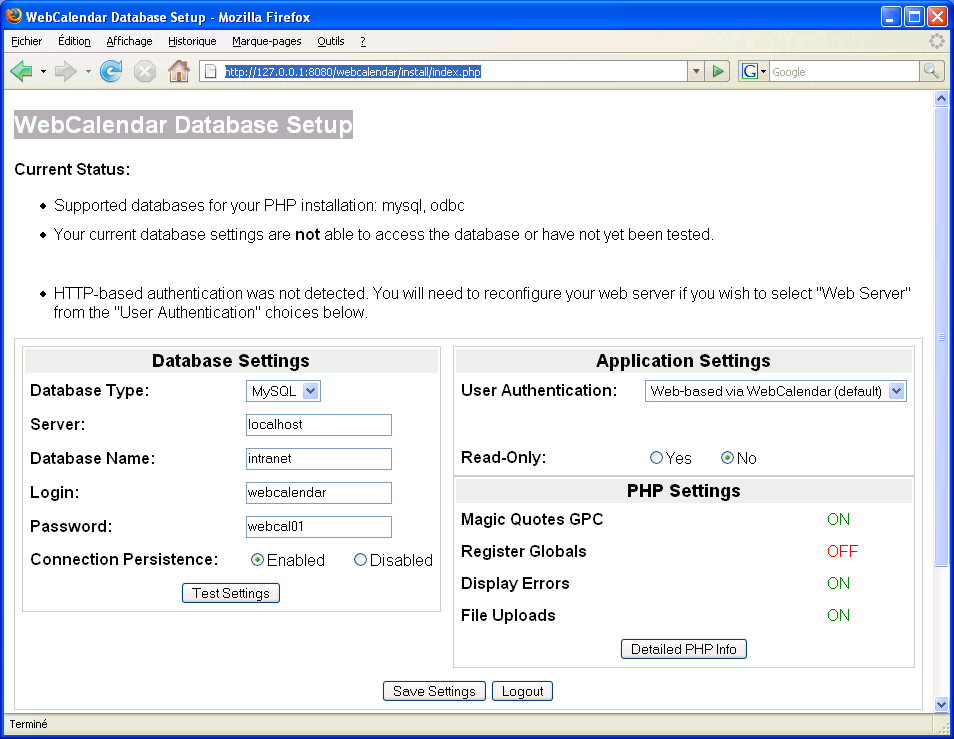The width and height of the screenshot is (954, 739).
Task: Click the PHP Settings header
Action: [x=683, y=490]
